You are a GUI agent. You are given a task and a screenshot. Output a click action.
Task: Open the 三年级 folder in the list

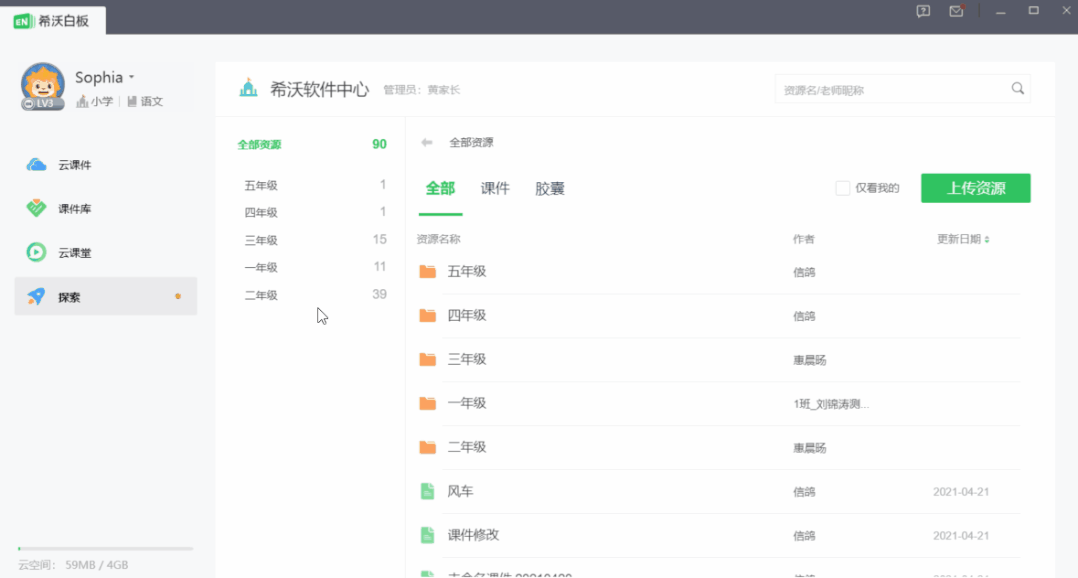pyautogui.click(x=467, y=359)
